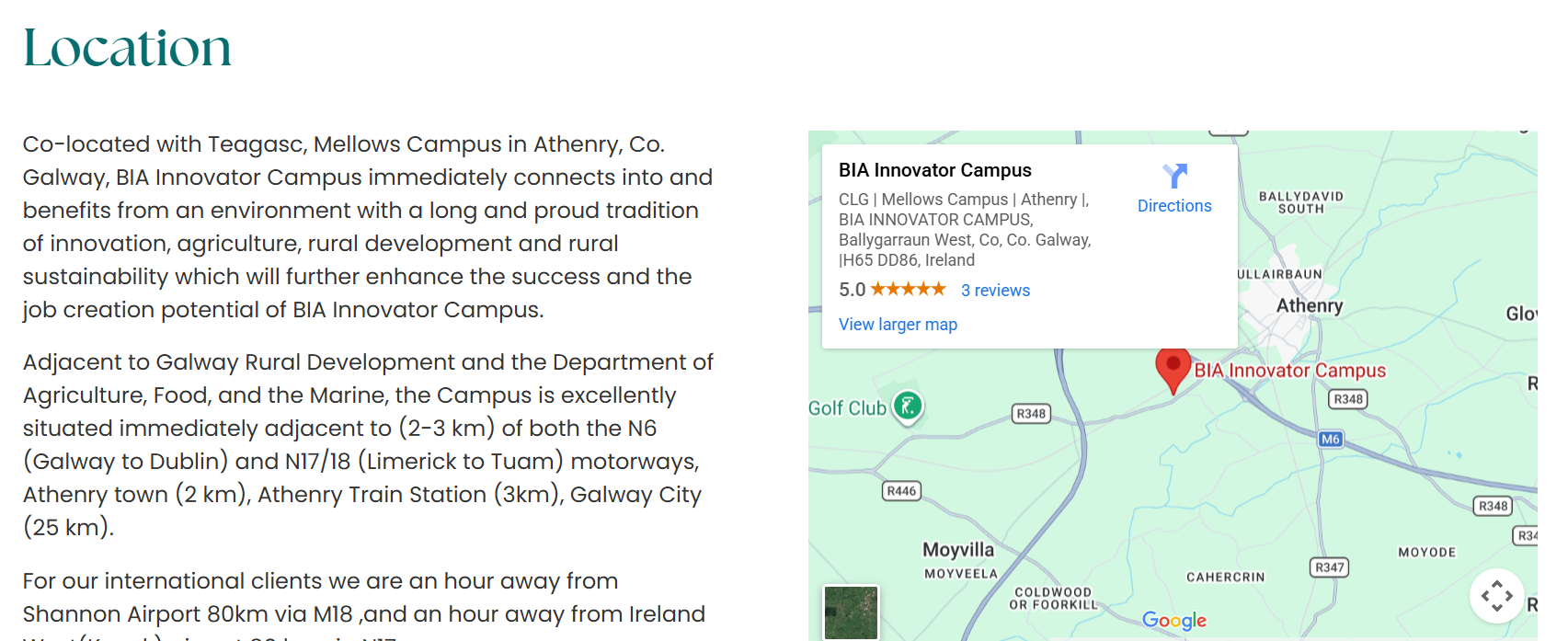The width and height of the screenshot is (1568, 641).
Task: Click the CAHERCRIN map label
Action: click(1225, 578)
